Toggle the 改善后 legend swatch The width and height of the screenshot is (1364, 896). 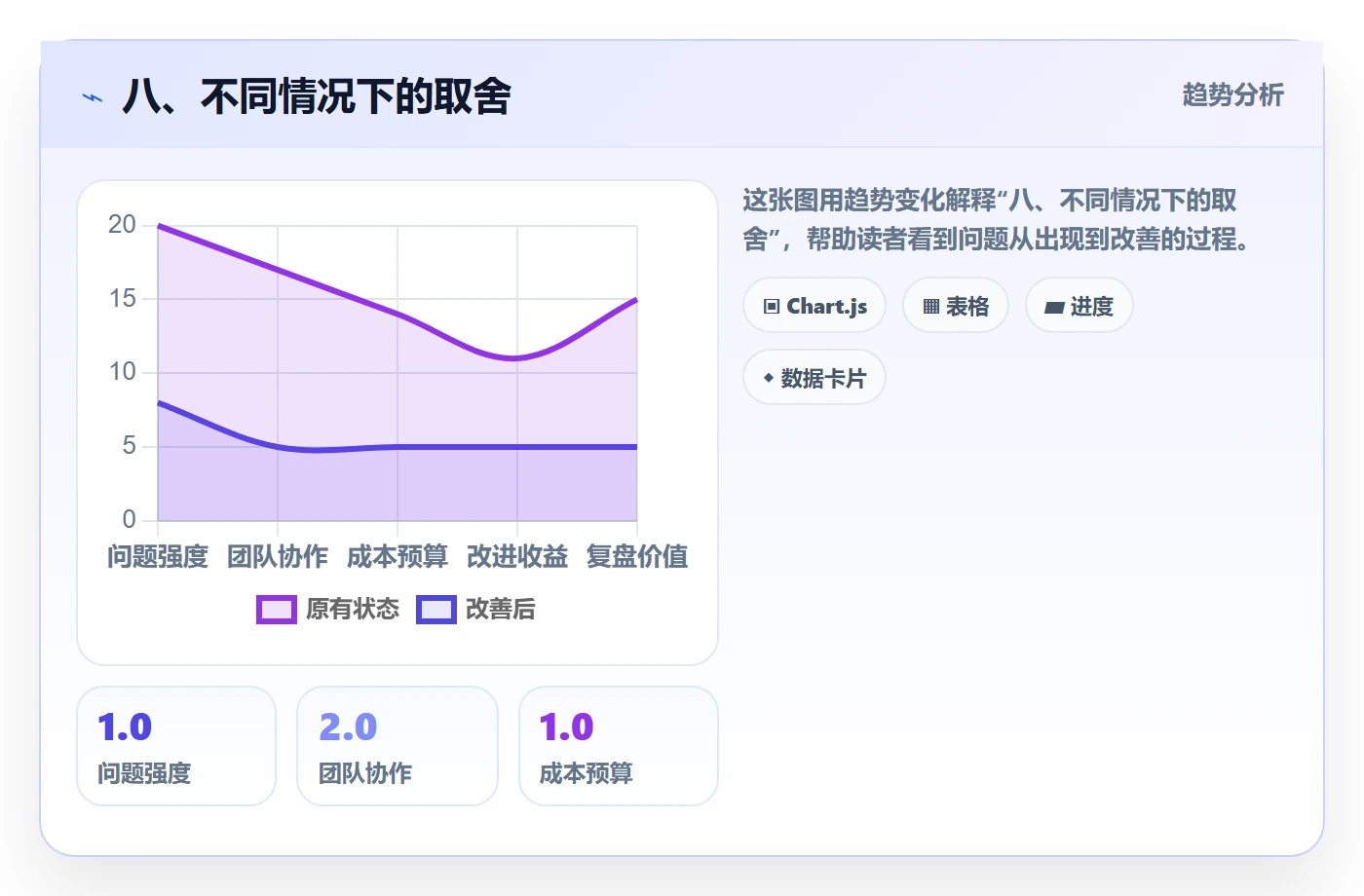point(436,610)
